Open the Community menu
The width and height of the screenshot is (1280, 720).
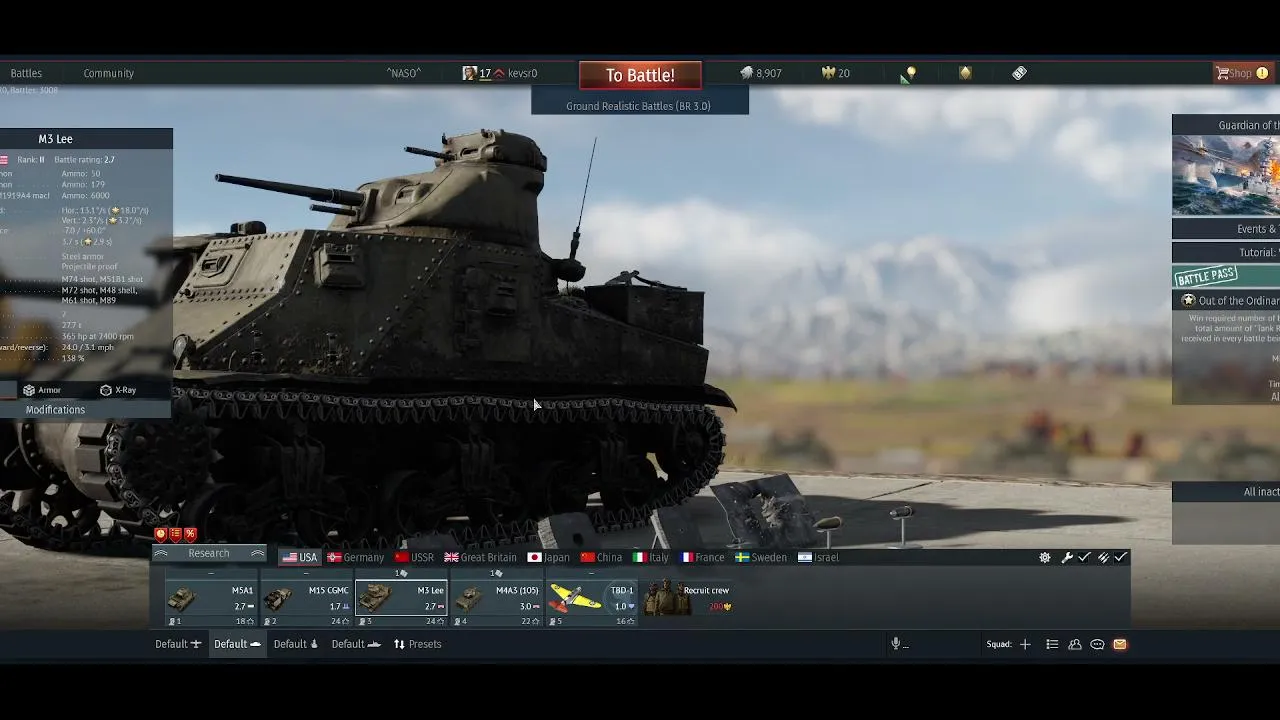[109, 73]
